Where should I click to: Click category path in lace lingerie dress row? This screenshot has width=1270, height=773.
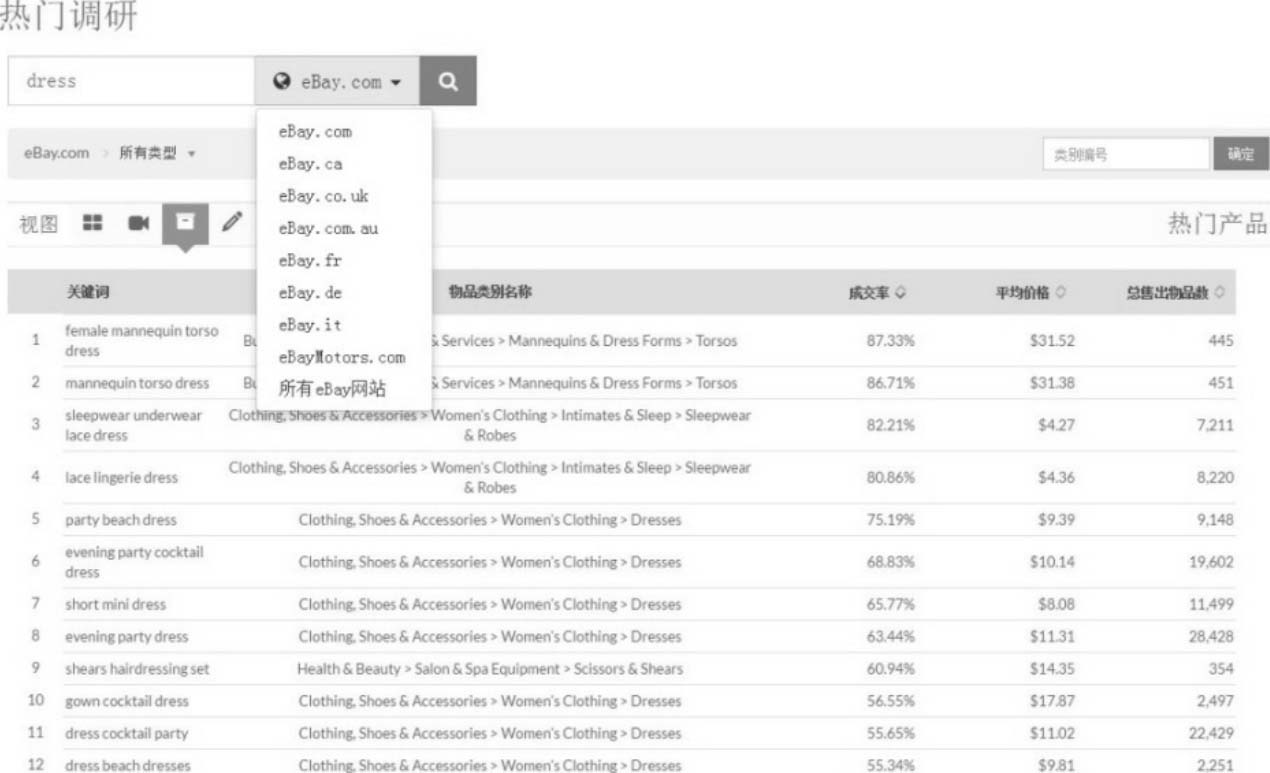(490, 477)
